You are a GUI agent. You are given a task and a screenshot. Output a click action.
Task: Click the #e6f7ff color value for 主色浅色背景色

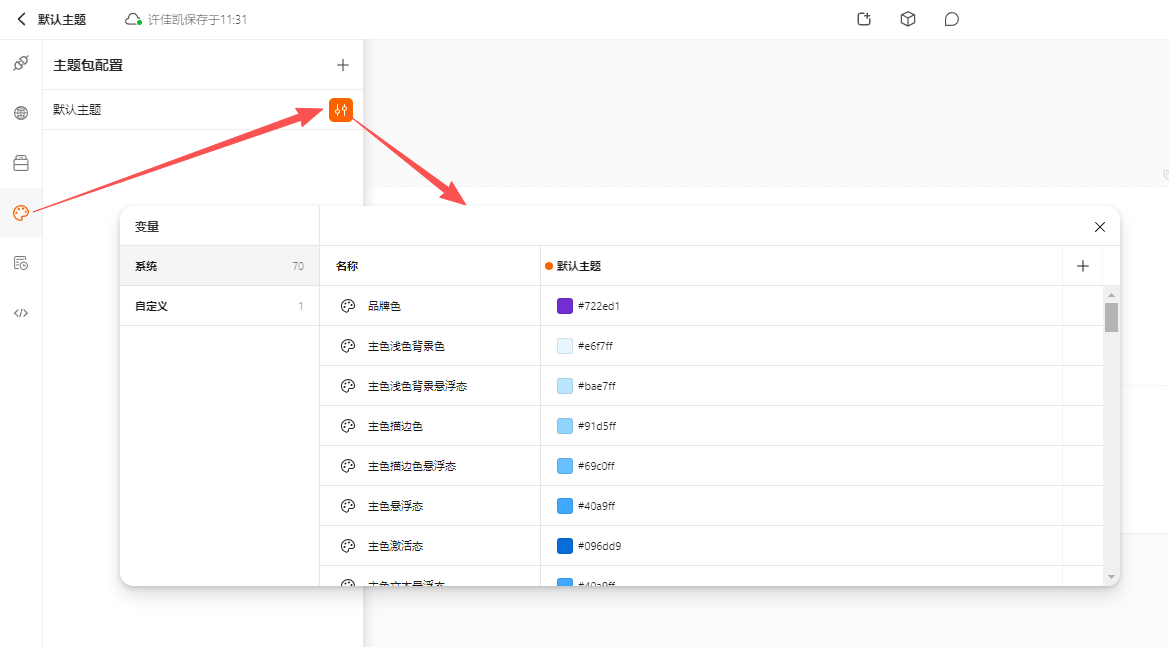(x=597, y=346)
